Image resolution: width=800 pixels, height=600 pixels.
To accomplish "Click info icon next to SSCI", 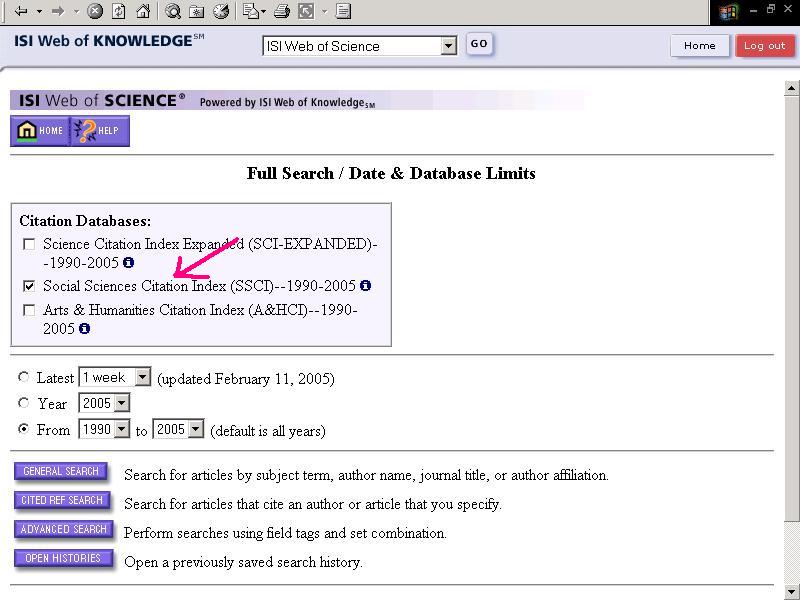I will 365,286.
